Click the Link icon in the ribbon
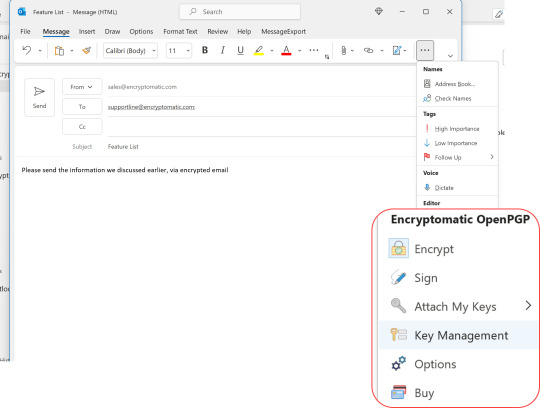The image size is (540, 408). point(368,51)
